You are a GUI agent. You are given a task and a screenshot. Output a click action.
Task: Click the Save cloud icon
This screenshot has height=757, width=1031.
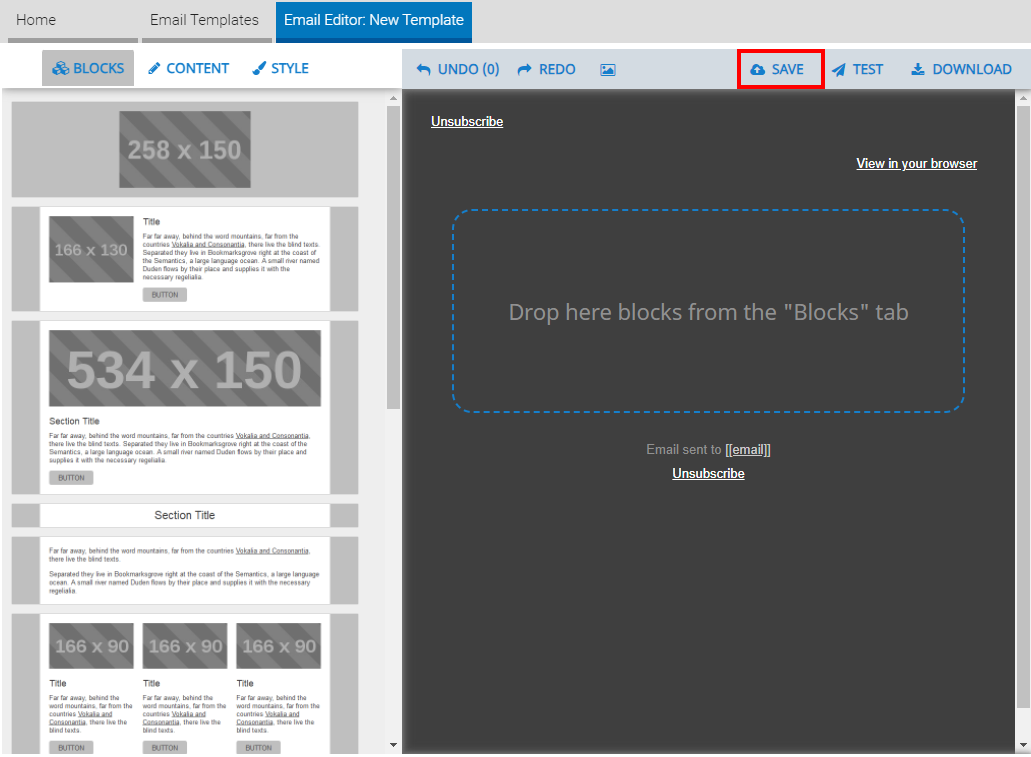tap(757, 70)
